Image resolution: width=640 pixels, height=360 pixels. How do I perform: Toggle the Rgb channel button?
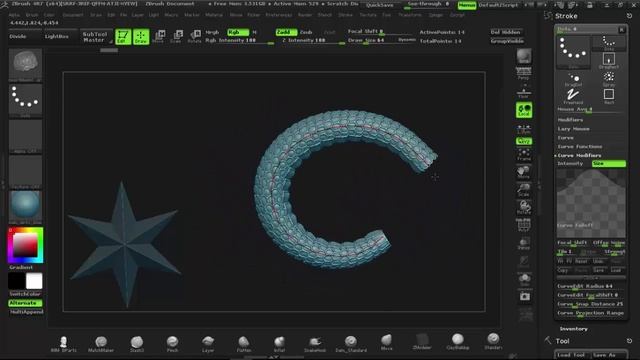click(238, 32)
